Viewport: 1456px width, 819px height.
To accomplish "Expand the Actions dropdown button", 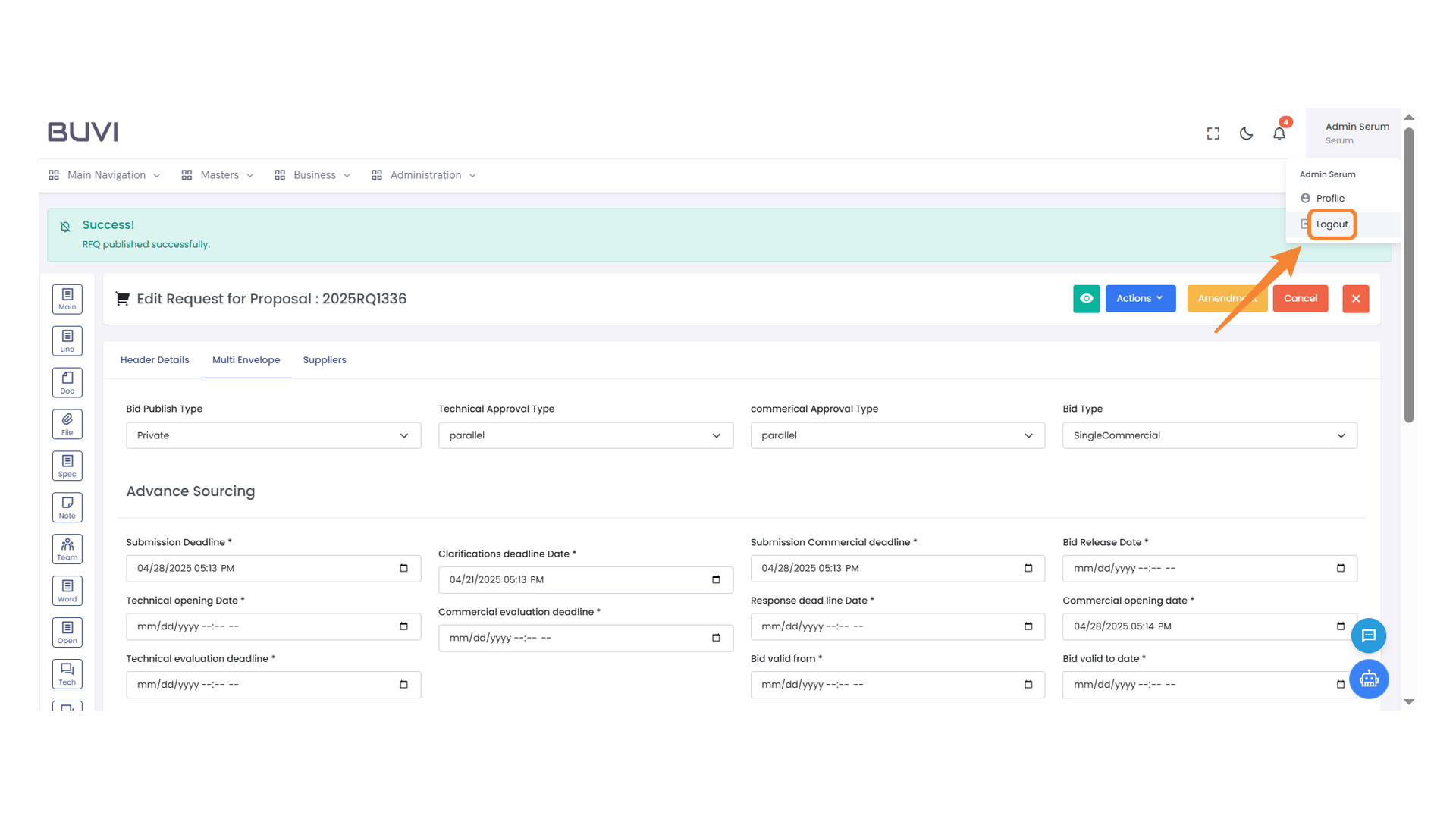I will pos(1140,299).
